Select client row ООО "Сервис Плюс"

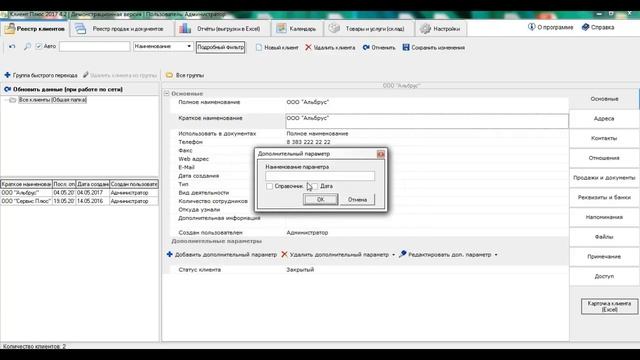(79, 201)
